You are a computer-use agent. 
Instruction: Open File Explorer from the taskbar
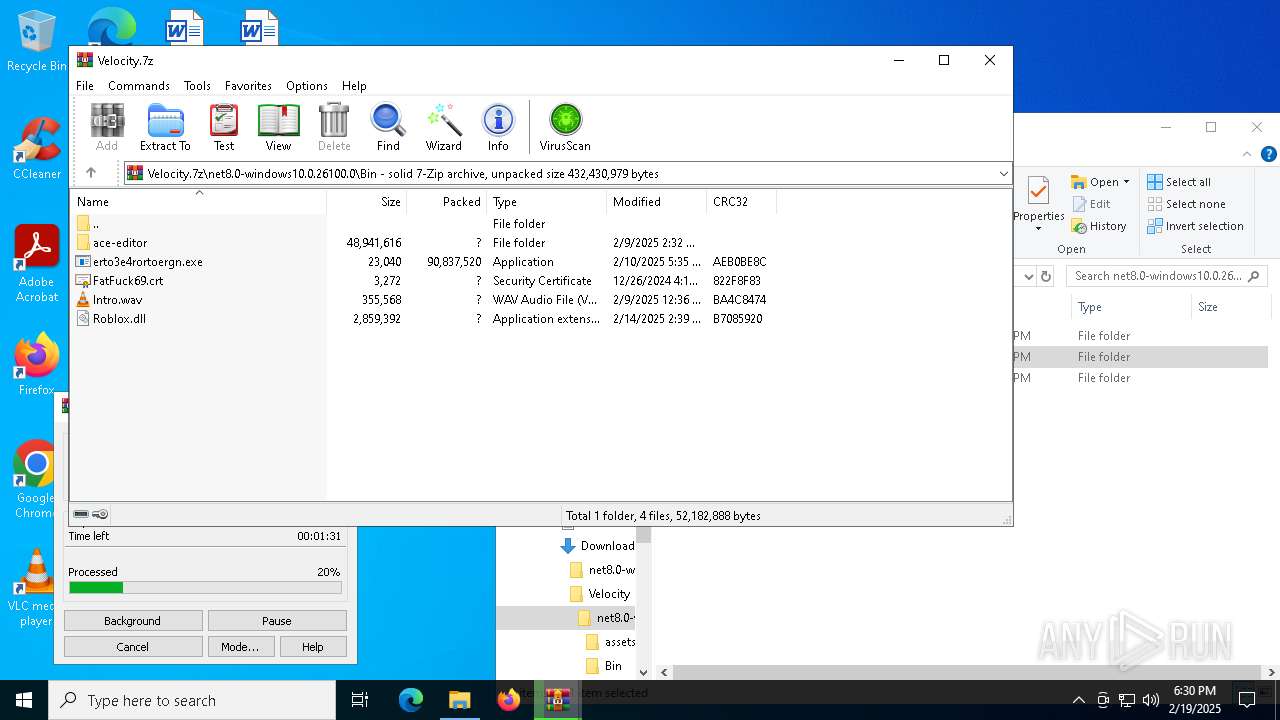point(460,700)
